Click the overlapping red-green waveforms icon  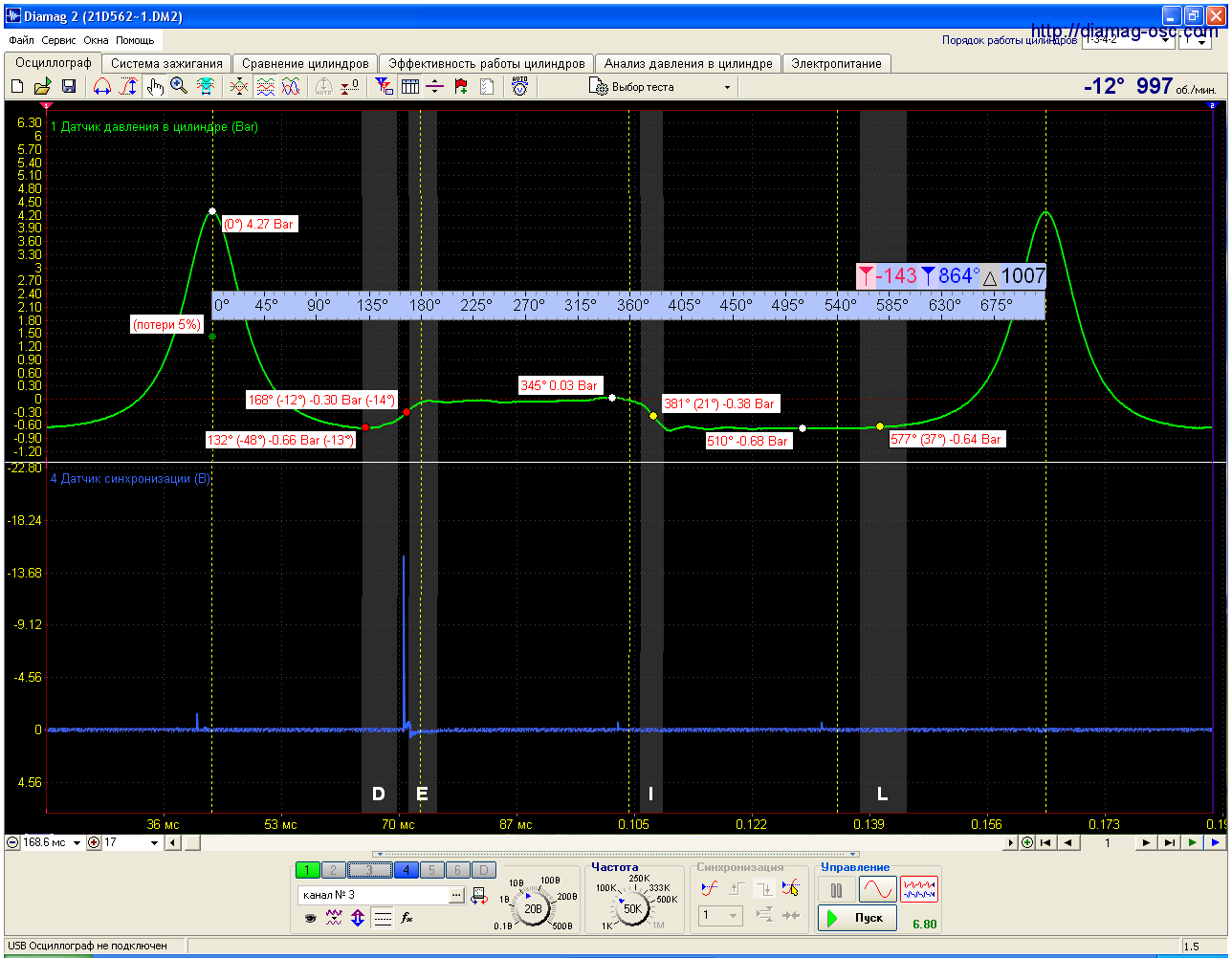239,87
